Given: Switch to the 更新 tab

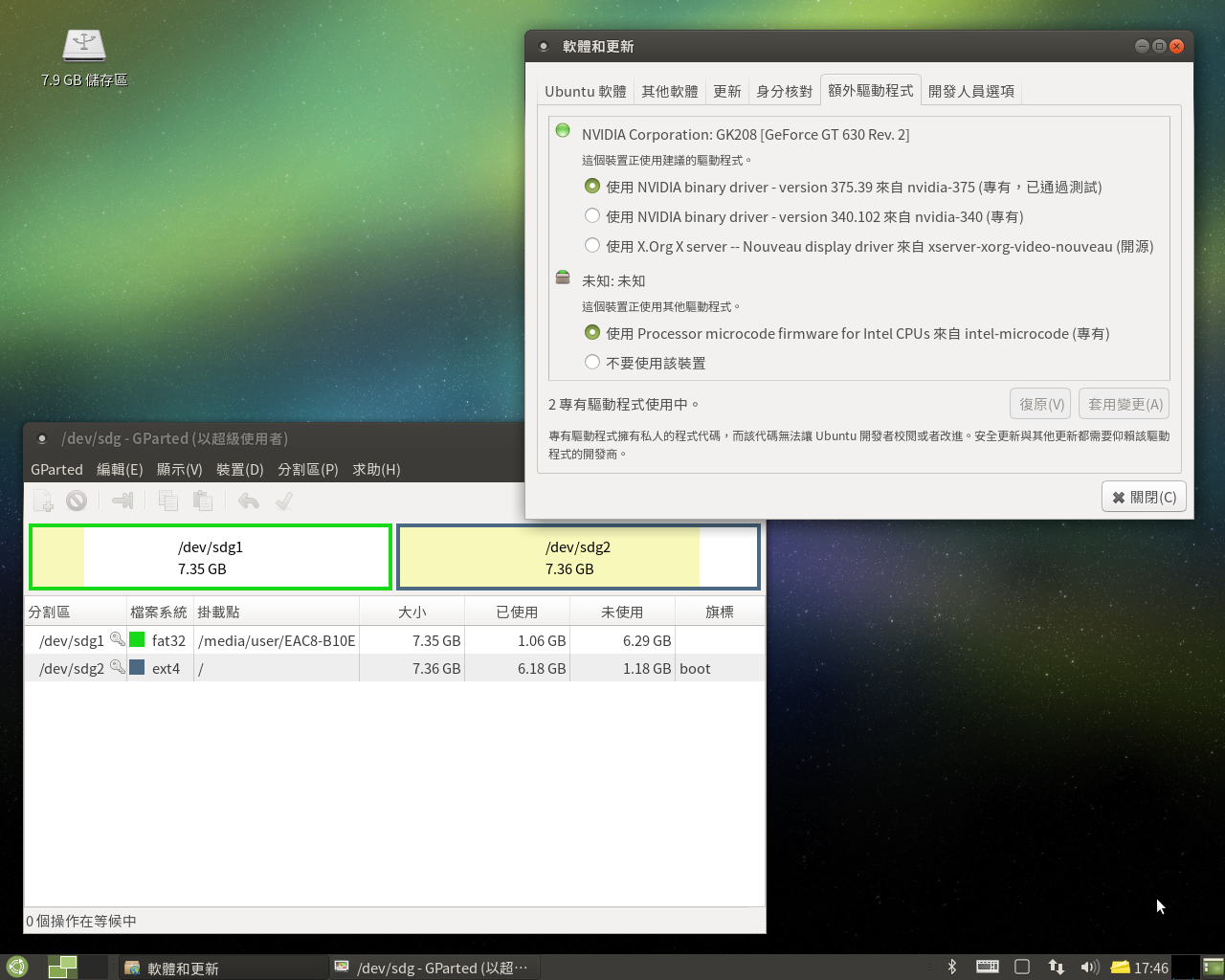Looking at the screenshot, I should tap(727, 91).
